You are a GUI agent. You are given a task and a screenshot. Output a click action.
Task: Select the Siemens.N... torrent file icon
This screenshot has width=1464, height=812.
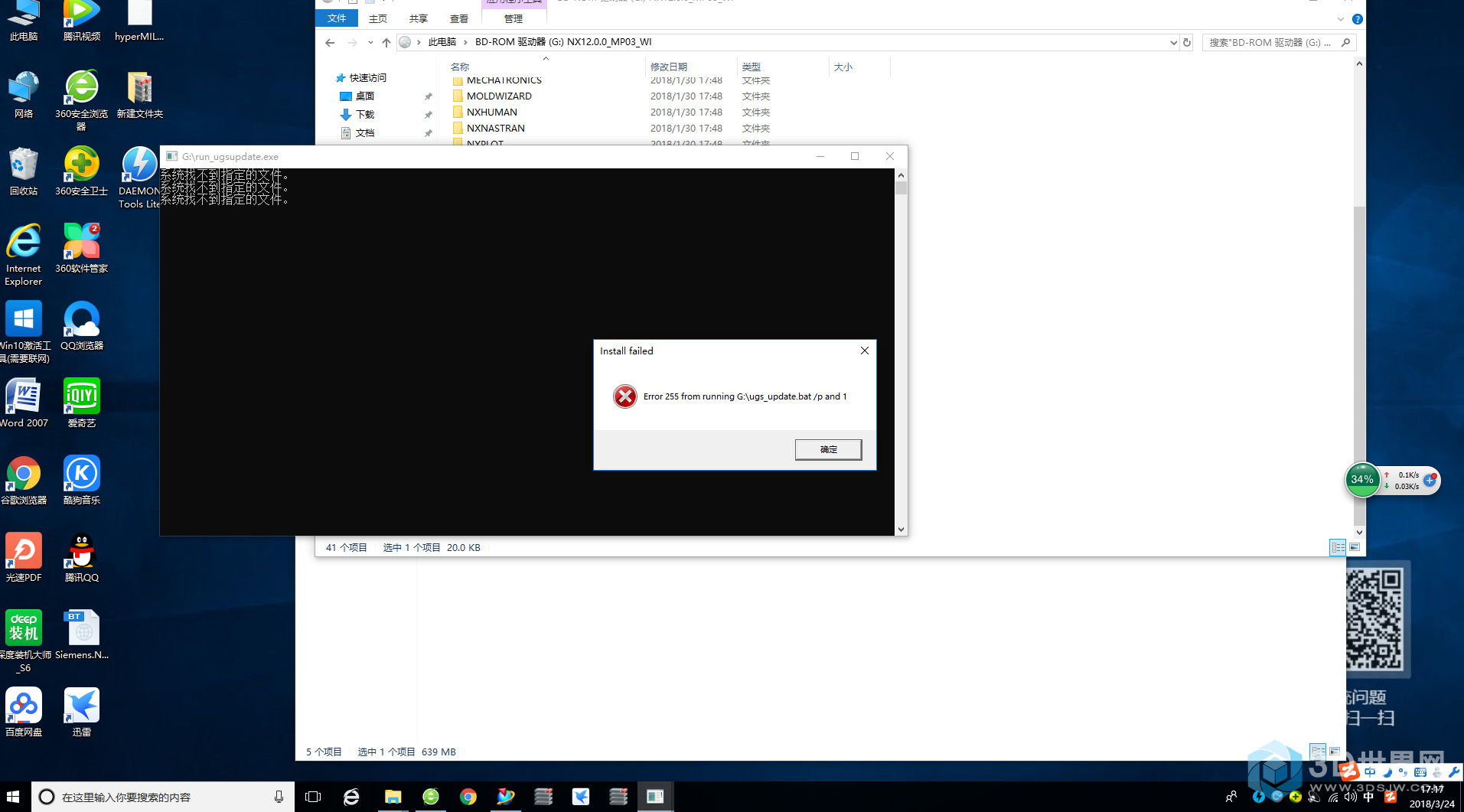[x=82, y=635]
